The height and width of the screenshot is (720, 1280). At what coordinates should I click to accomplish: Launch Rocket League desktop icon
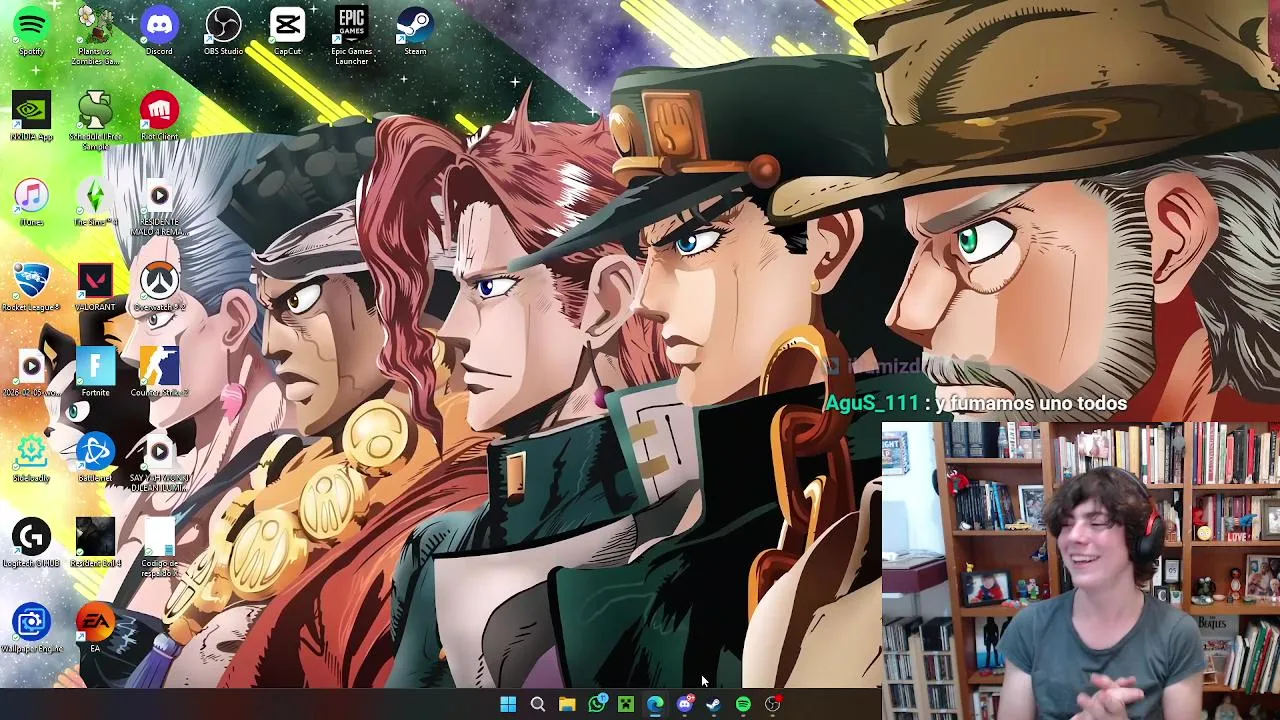tap(31, 287)
